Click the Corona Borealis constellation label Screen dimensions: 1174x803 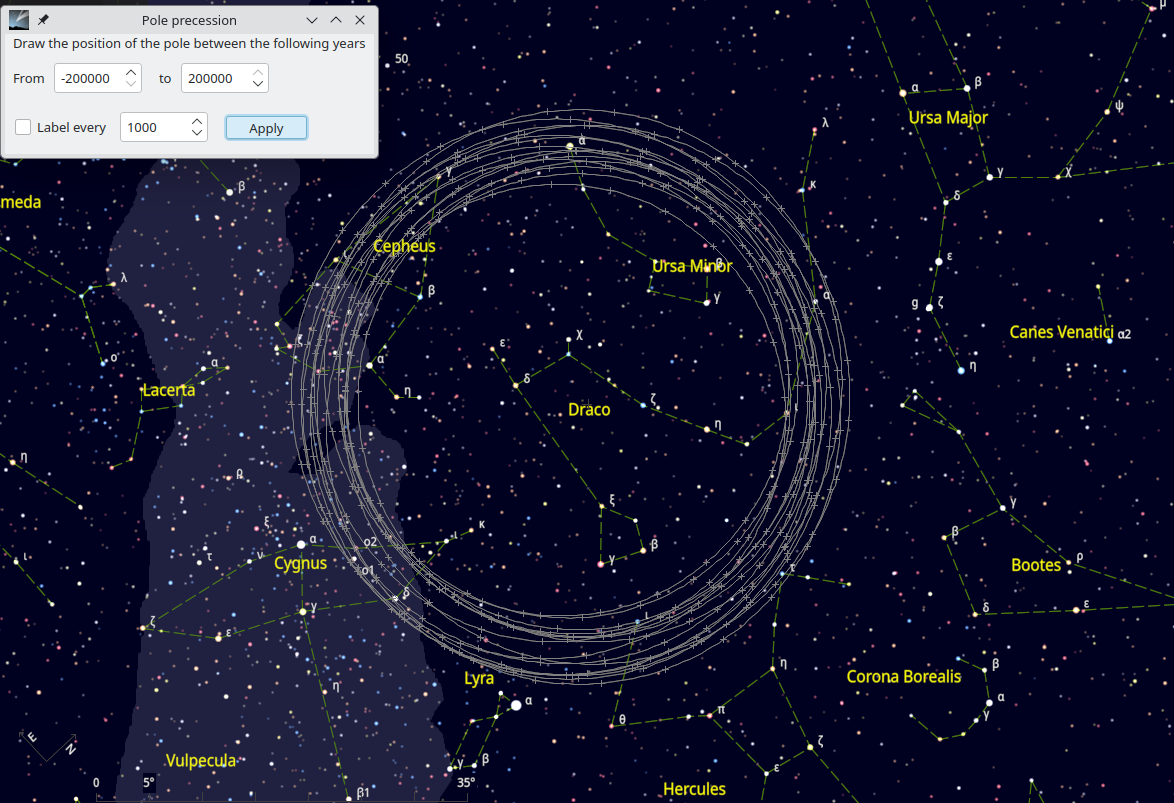pyautogui.click(x=903, y=677)
